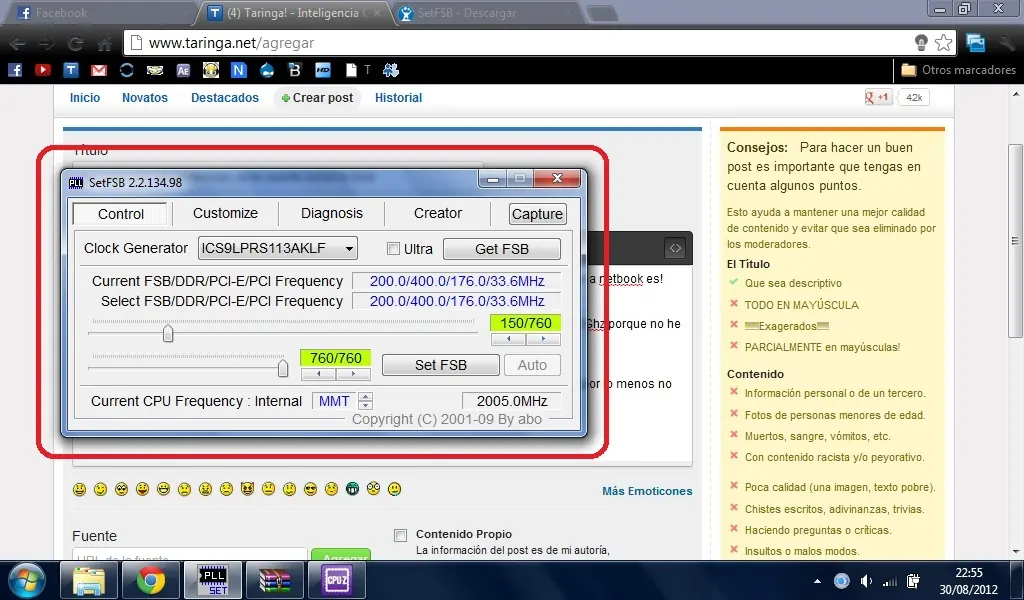Viewport: 1024px width, 600px height.
Task: Insert the sunglasses cool emoticon
Action: [x=310, y=489]
